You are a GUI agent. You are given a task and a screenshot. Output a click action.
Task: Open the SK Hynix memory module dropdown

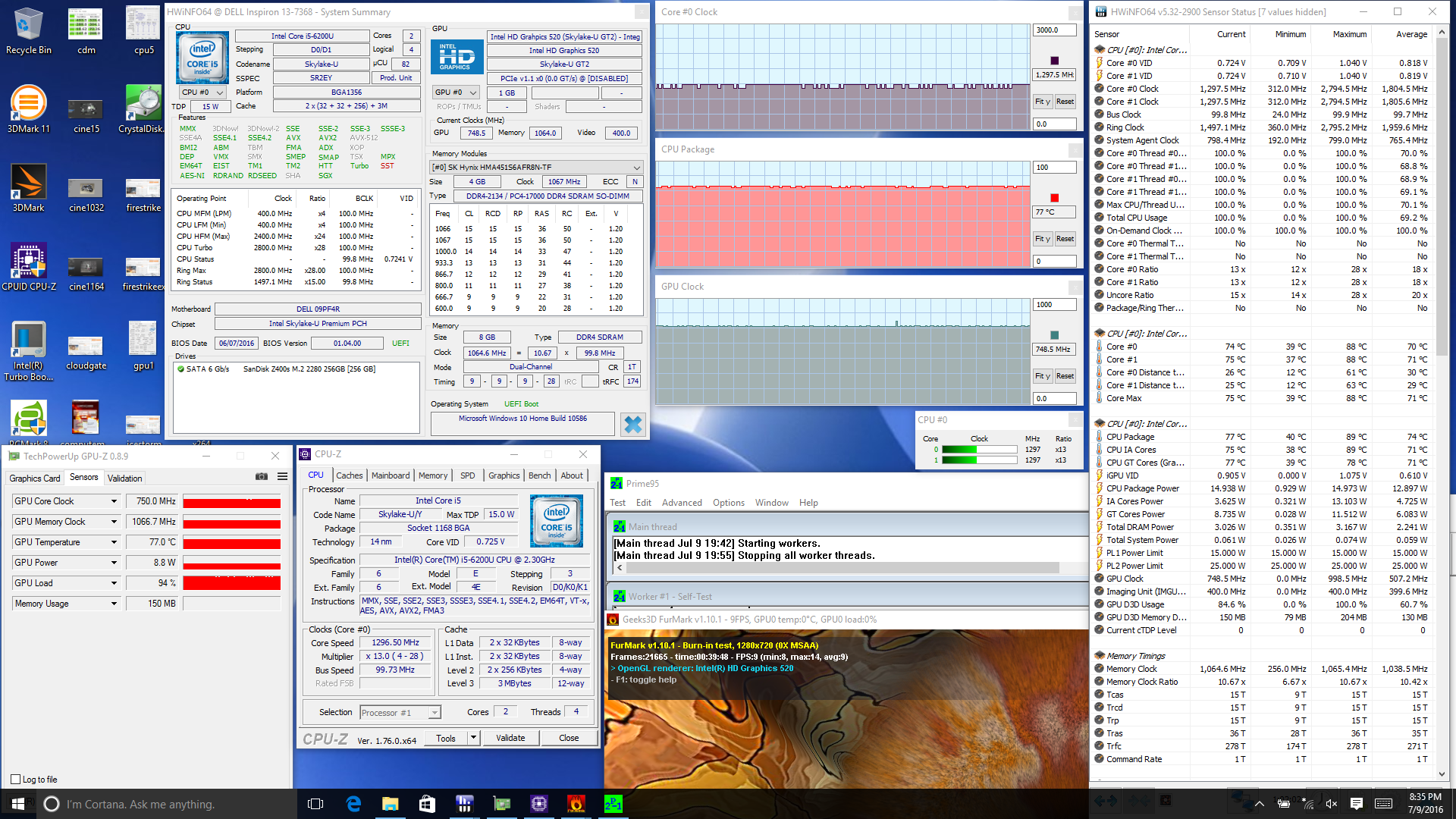coord(536,168)
